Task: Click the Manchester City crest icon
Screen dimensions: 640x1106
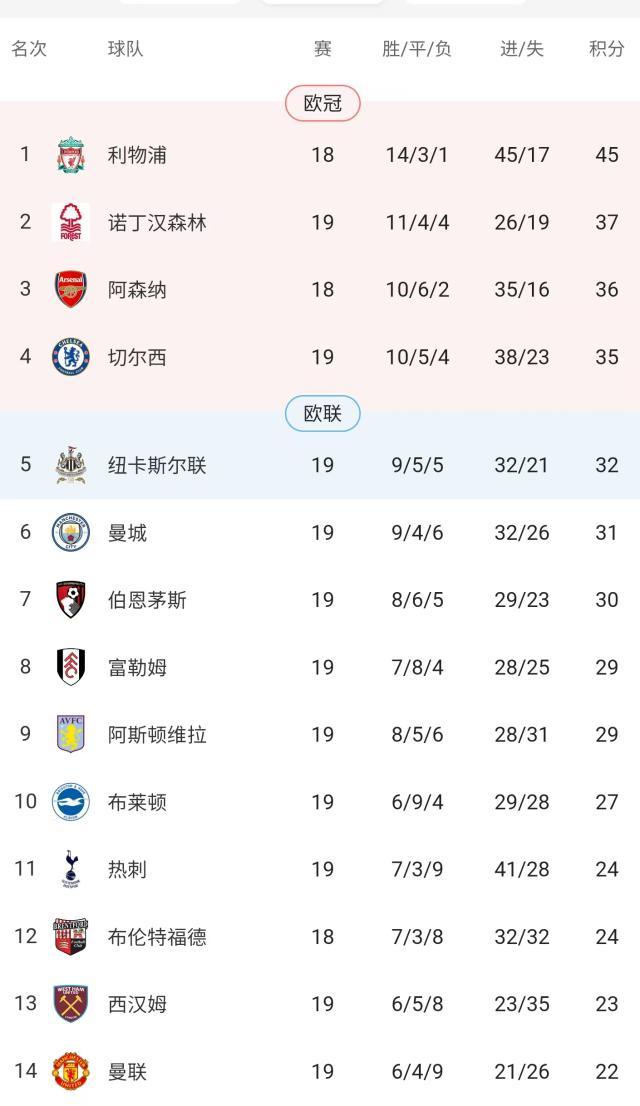Action: tap(71, 533)
